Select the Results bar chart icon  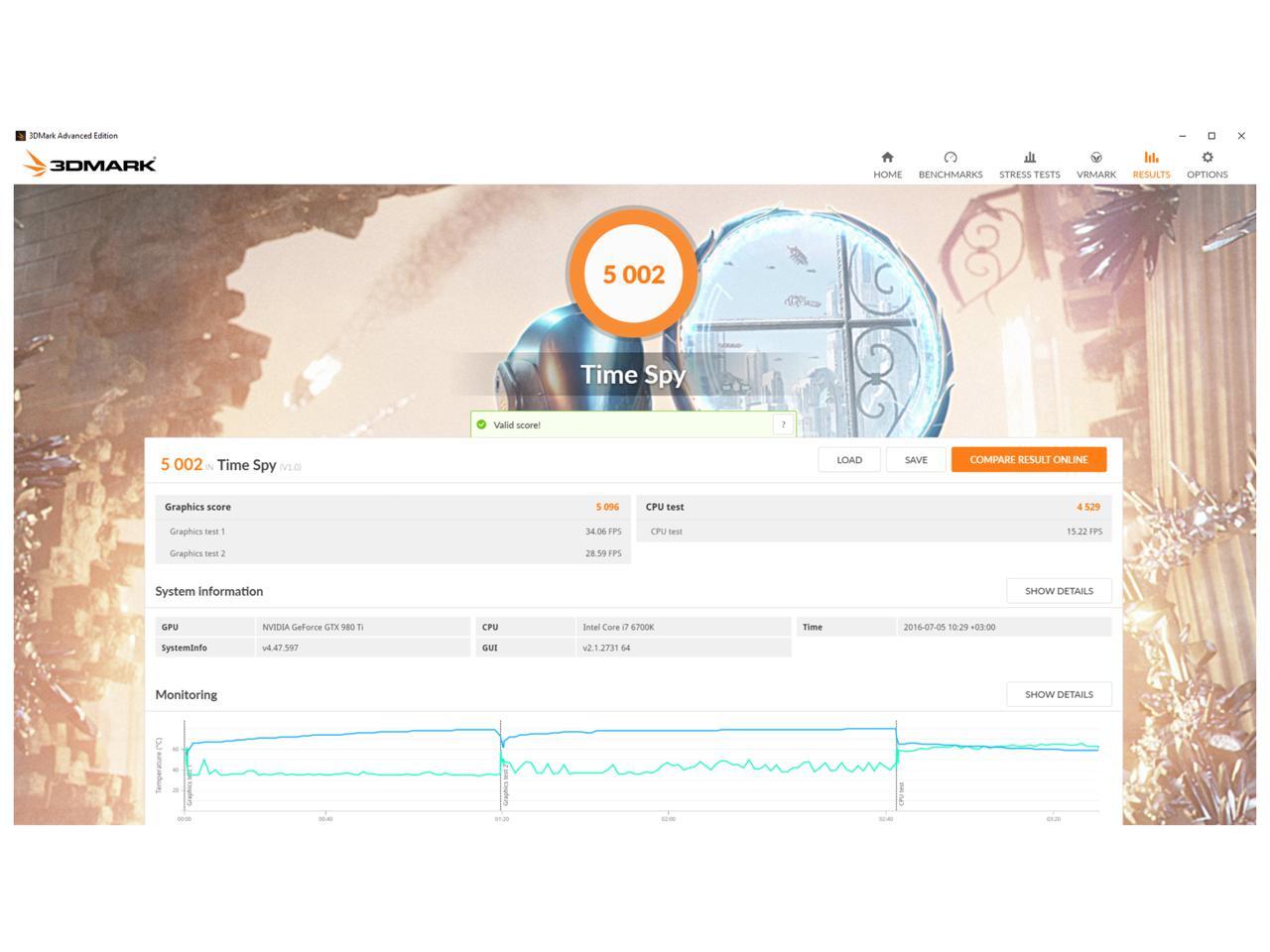(x=1151, y=157)
